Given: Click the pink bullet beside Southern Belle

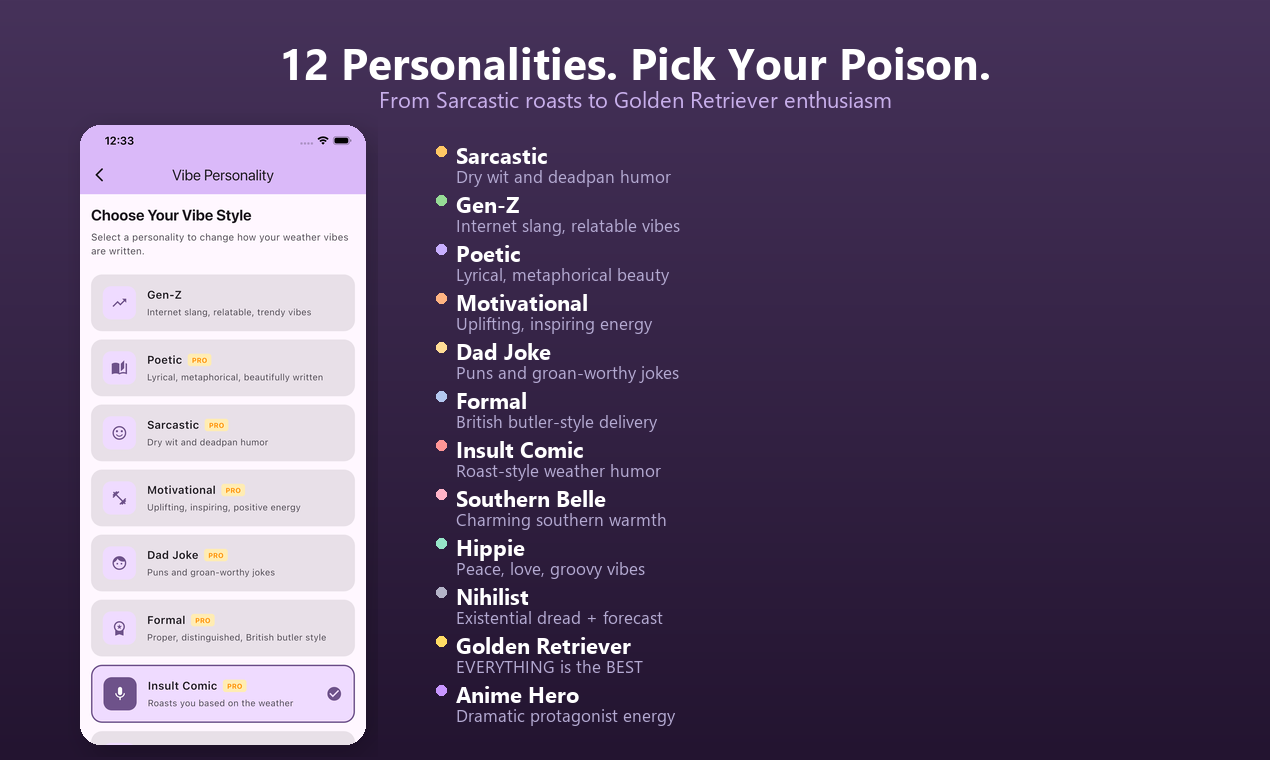Looking at the screenshot, I should pyautogui.click(x=441, y=494).
